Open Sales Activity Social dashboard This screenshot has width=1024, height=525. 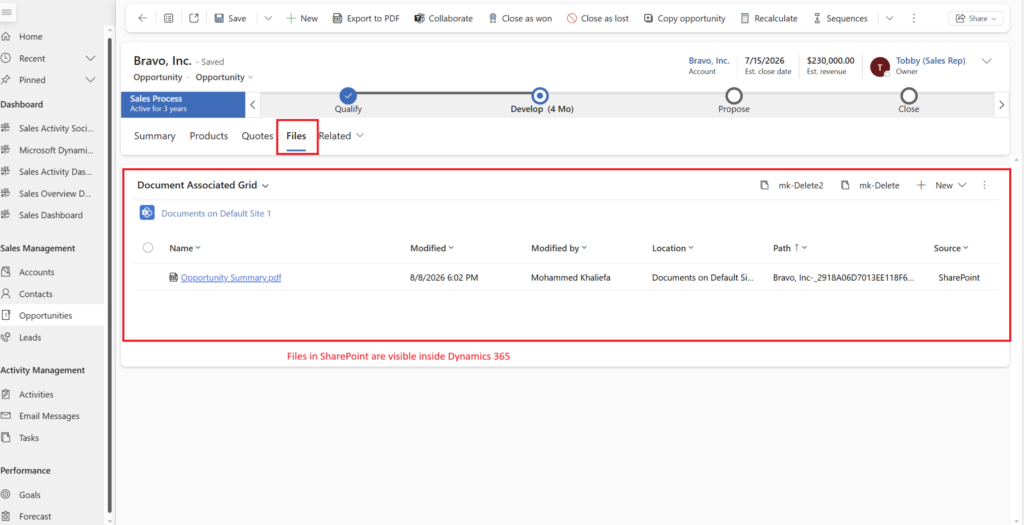(56, 128)
